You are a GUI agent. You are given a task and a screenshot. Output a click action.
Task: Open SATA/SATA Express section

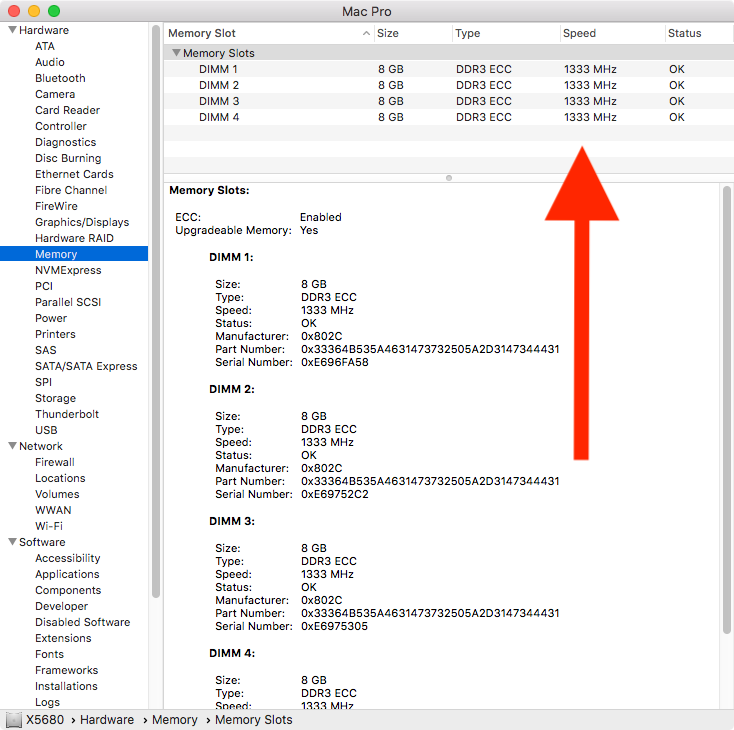(x=86, y=366)
